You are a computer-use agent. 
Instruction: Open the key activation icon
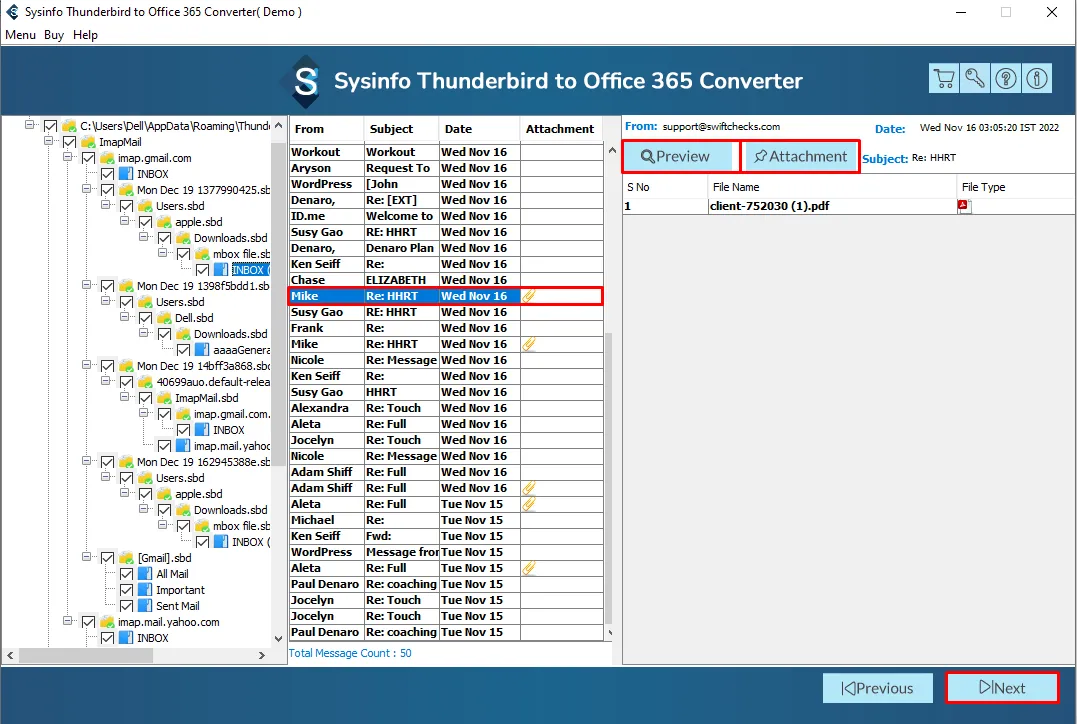[975, 78]
